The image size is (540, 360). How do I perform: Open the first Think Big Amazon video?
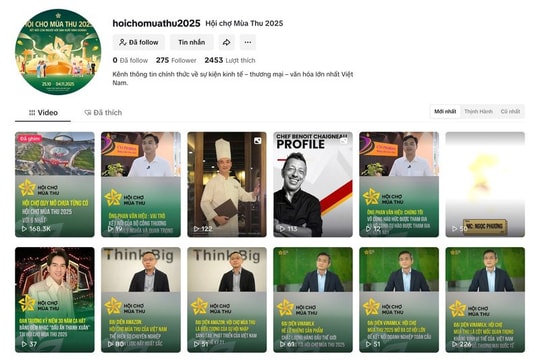pyautogui.click(x=141, y=300)
